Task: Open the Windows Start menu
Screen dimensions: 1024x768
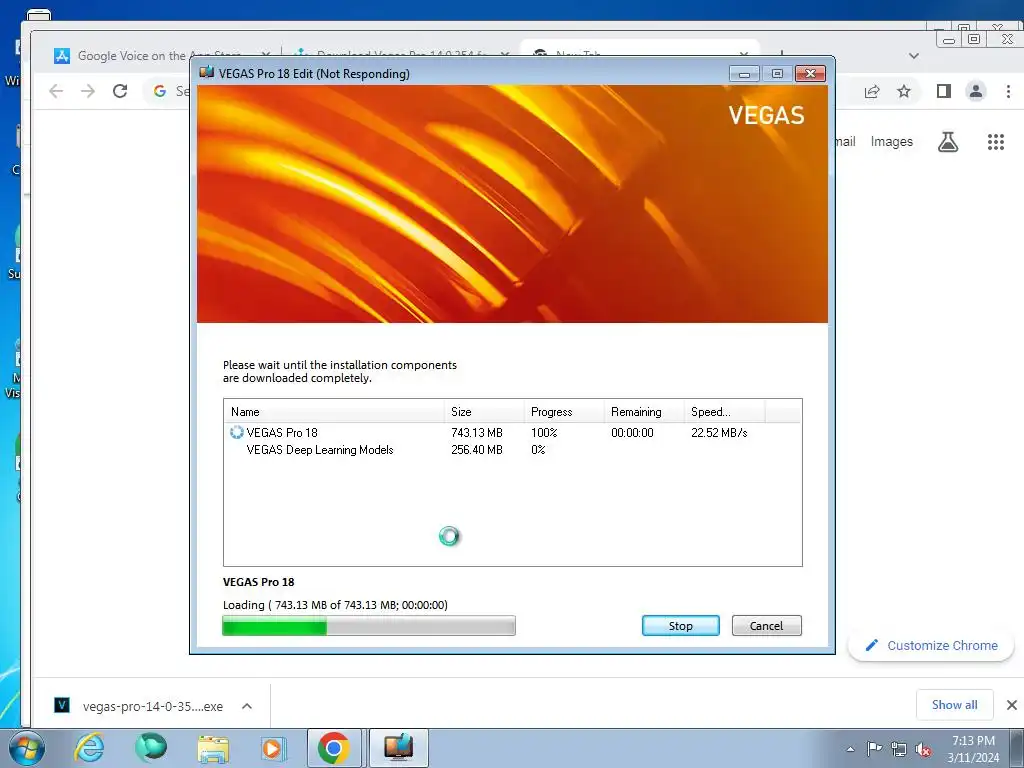Action: point(26,748)
